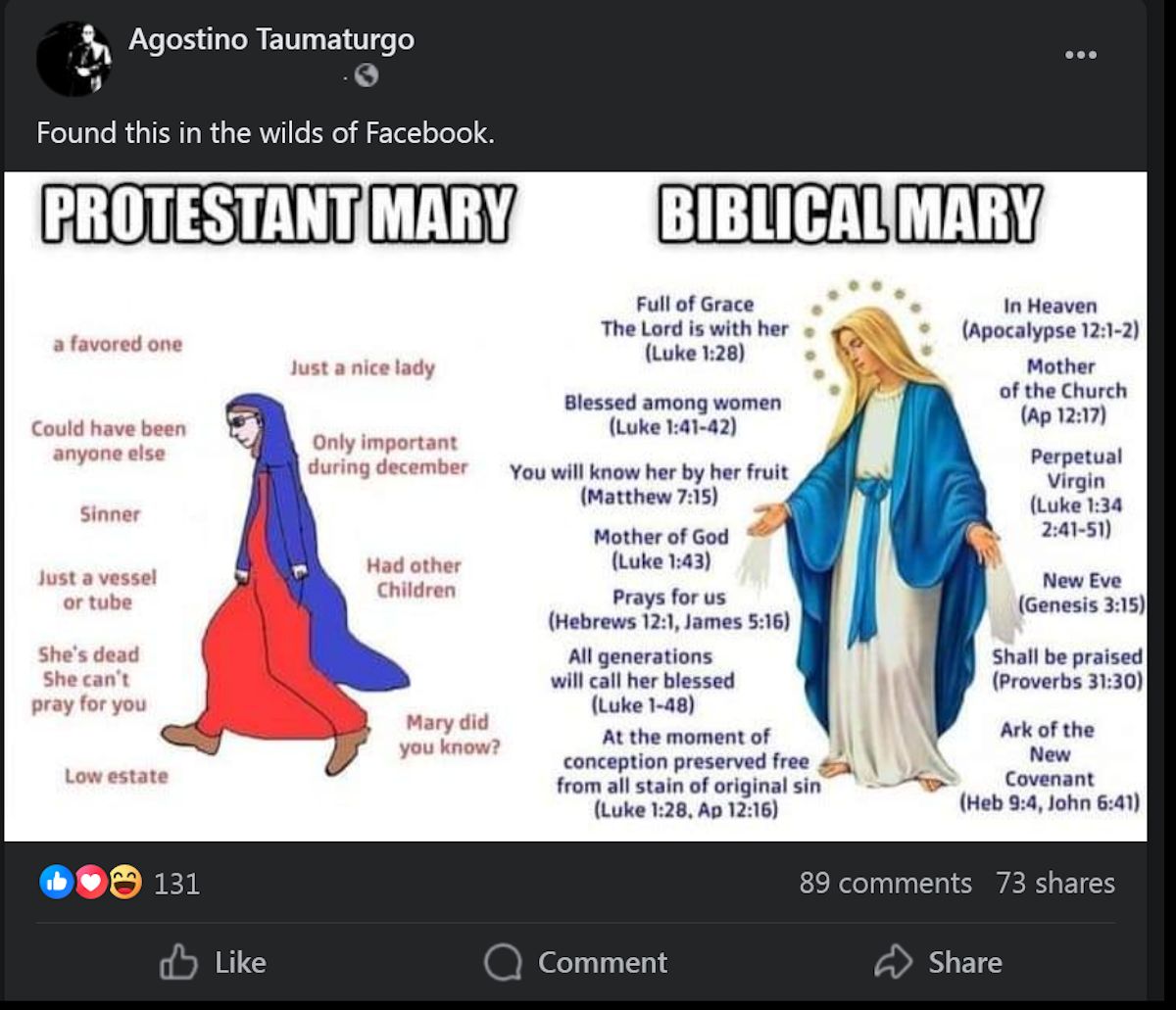Screen dimensions: 1176x1010
Task: Open Agostino Taumaturgo's profile link
Action: click(x=270, y=40)
